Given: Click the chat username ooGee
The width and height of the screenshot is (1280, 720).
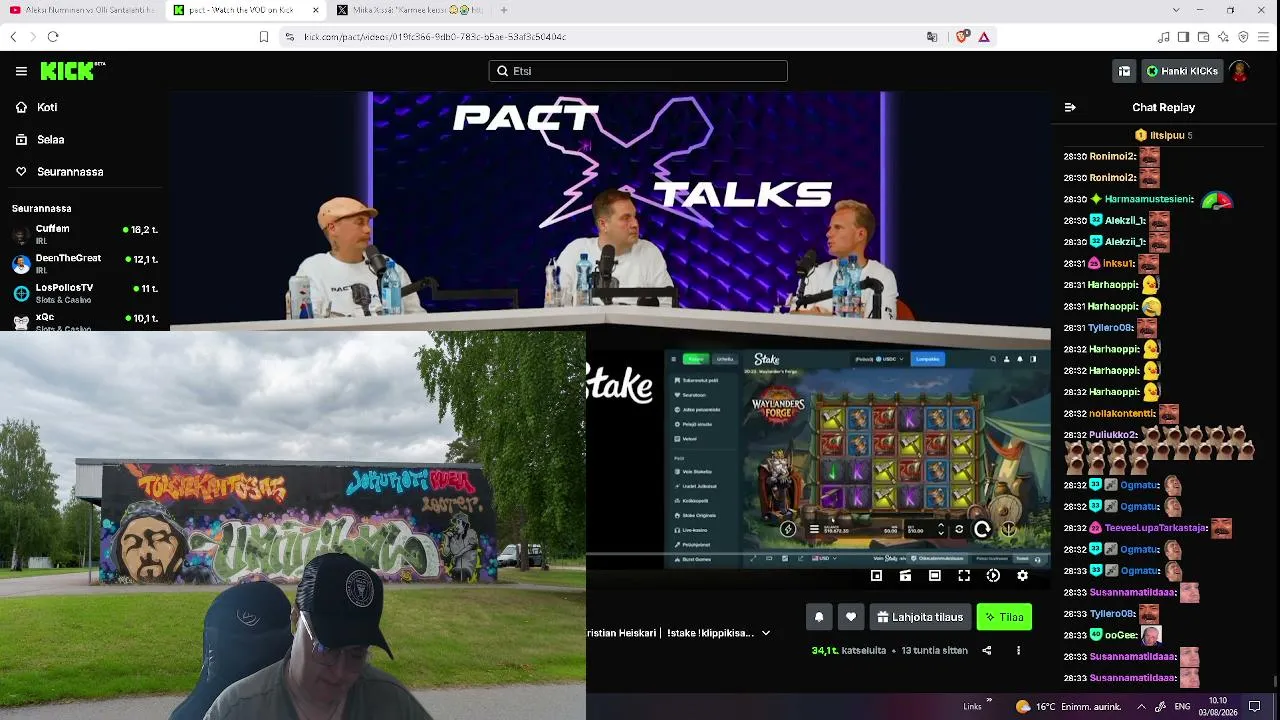Looking at the screenshot, I should [x=1120, y=635].
